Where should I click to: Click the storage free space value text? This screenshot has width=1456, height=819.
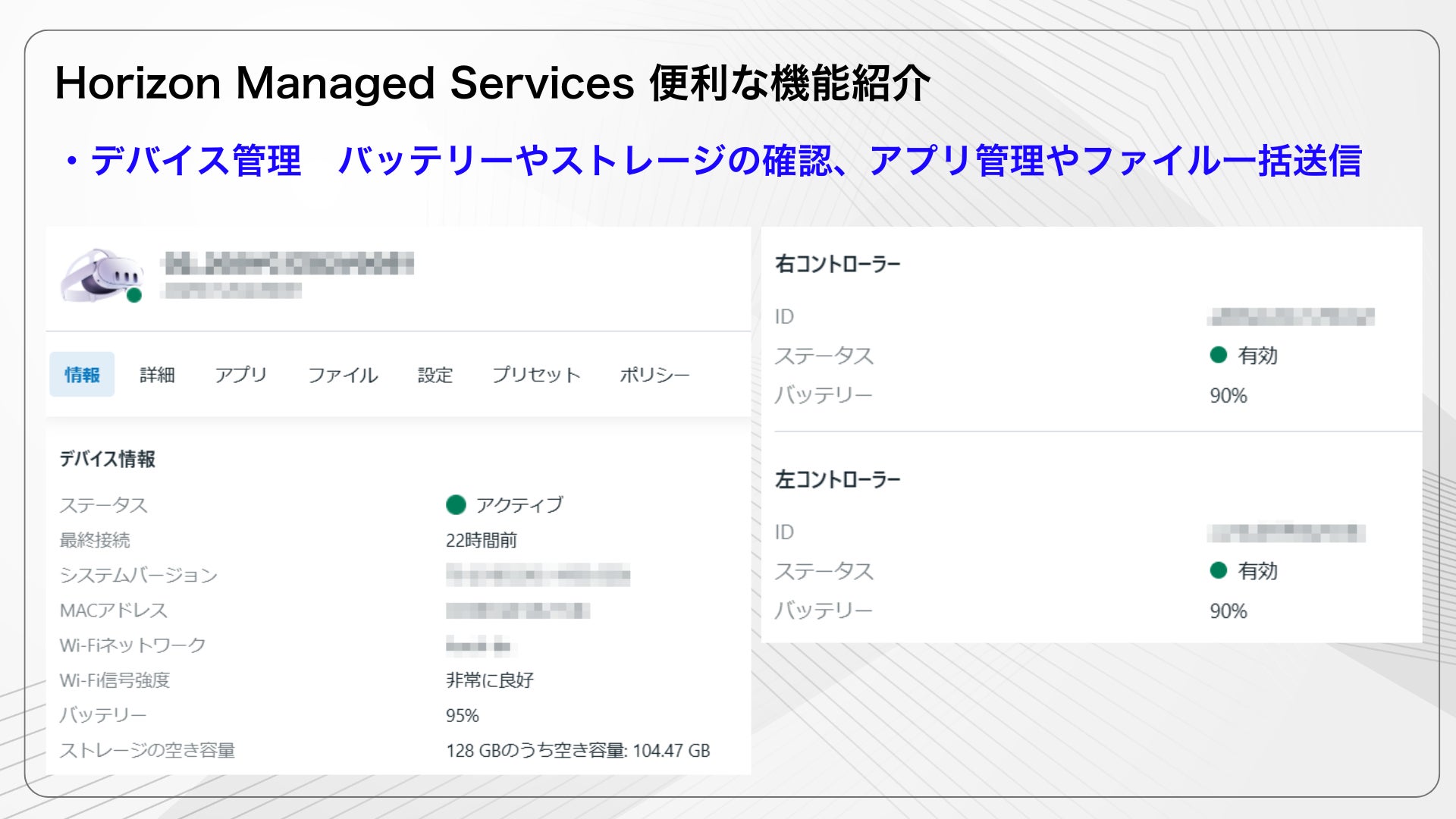point(577,750)
